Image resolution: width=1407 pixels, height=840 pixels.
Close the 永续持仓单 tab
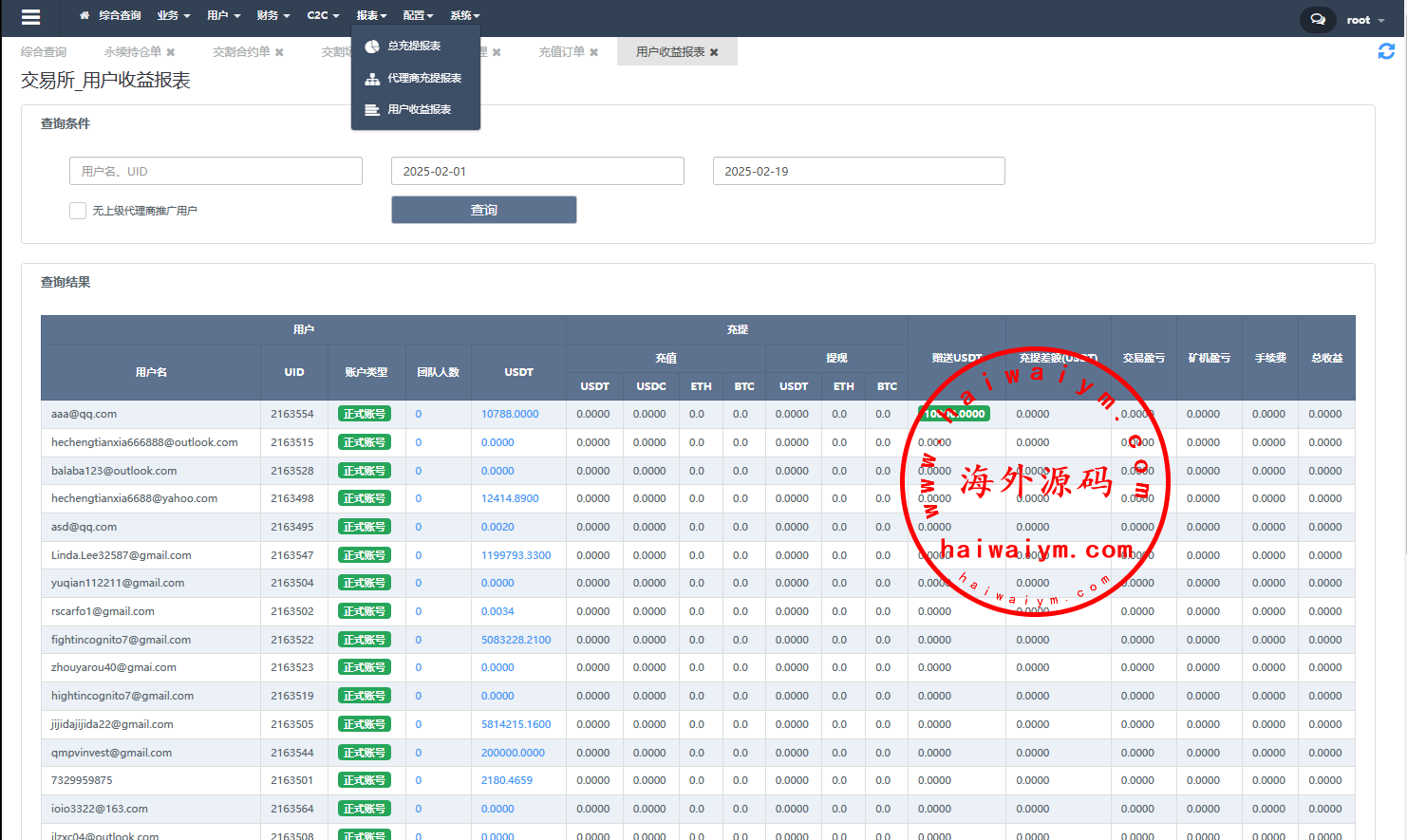pyautogui.click(x=171, y=52)
